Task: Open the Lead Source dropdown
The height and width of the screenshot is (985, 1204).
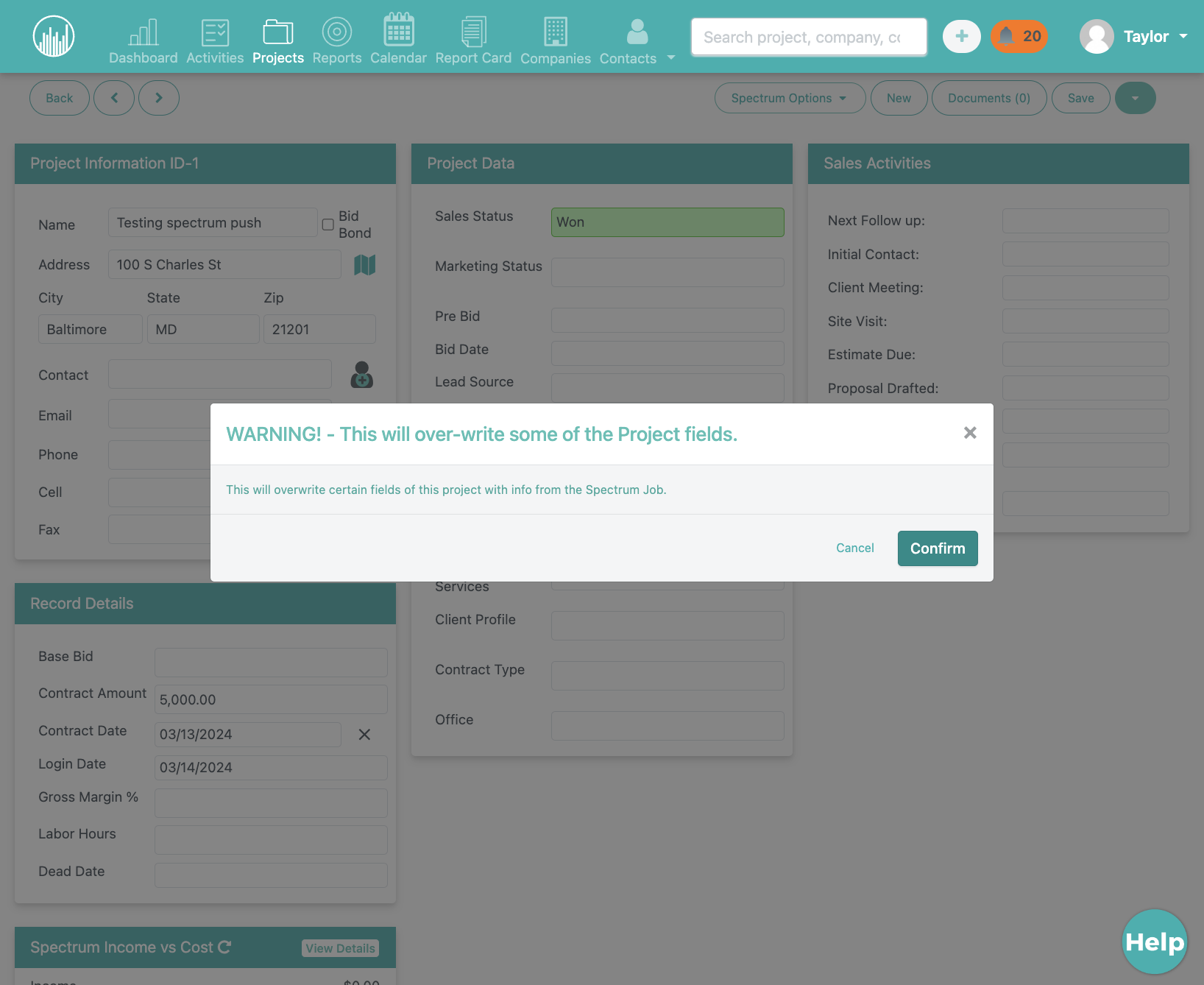Action: 667,388
